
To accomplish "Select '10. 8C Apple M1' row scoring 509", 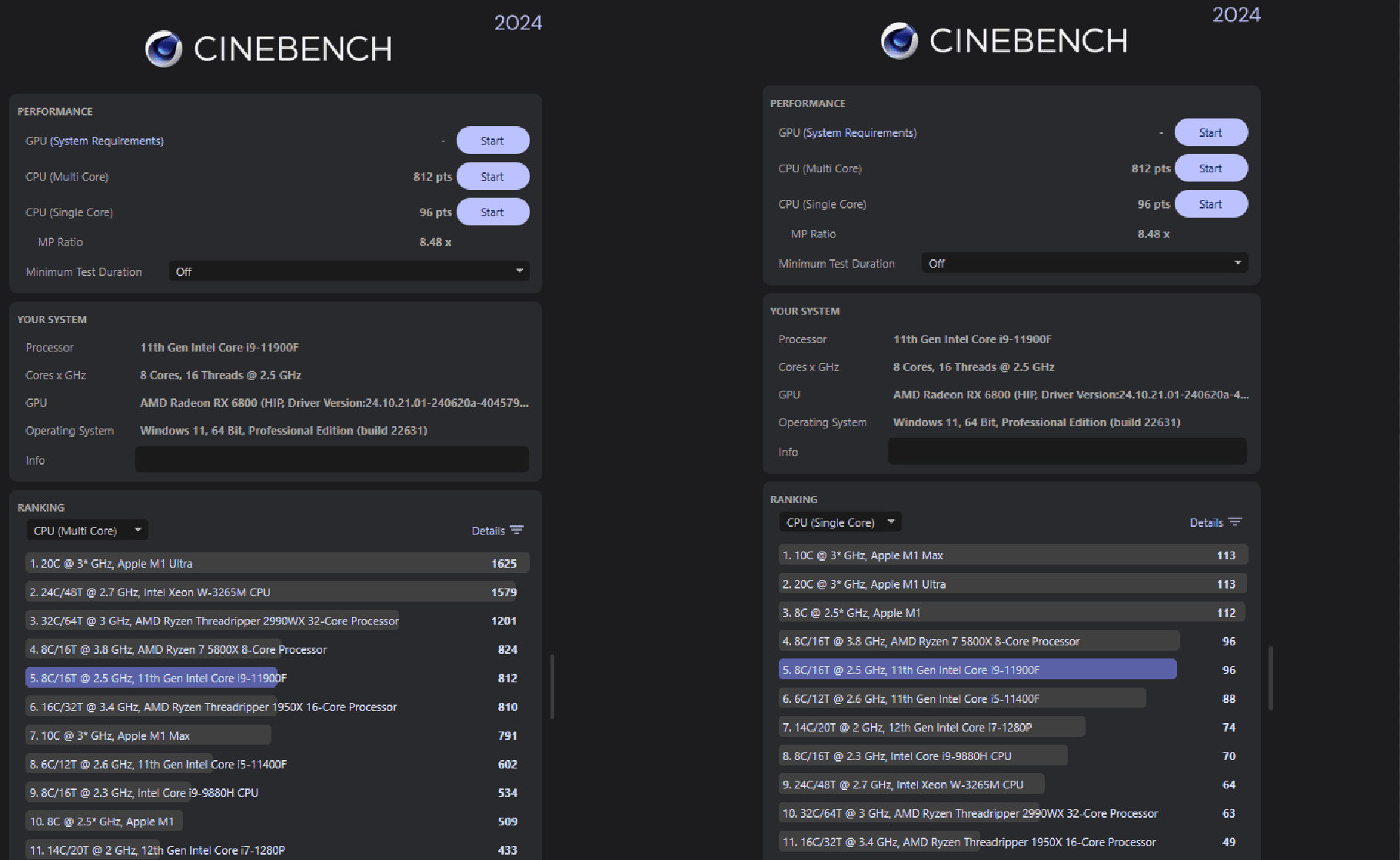I will click(x=277, y=822).
